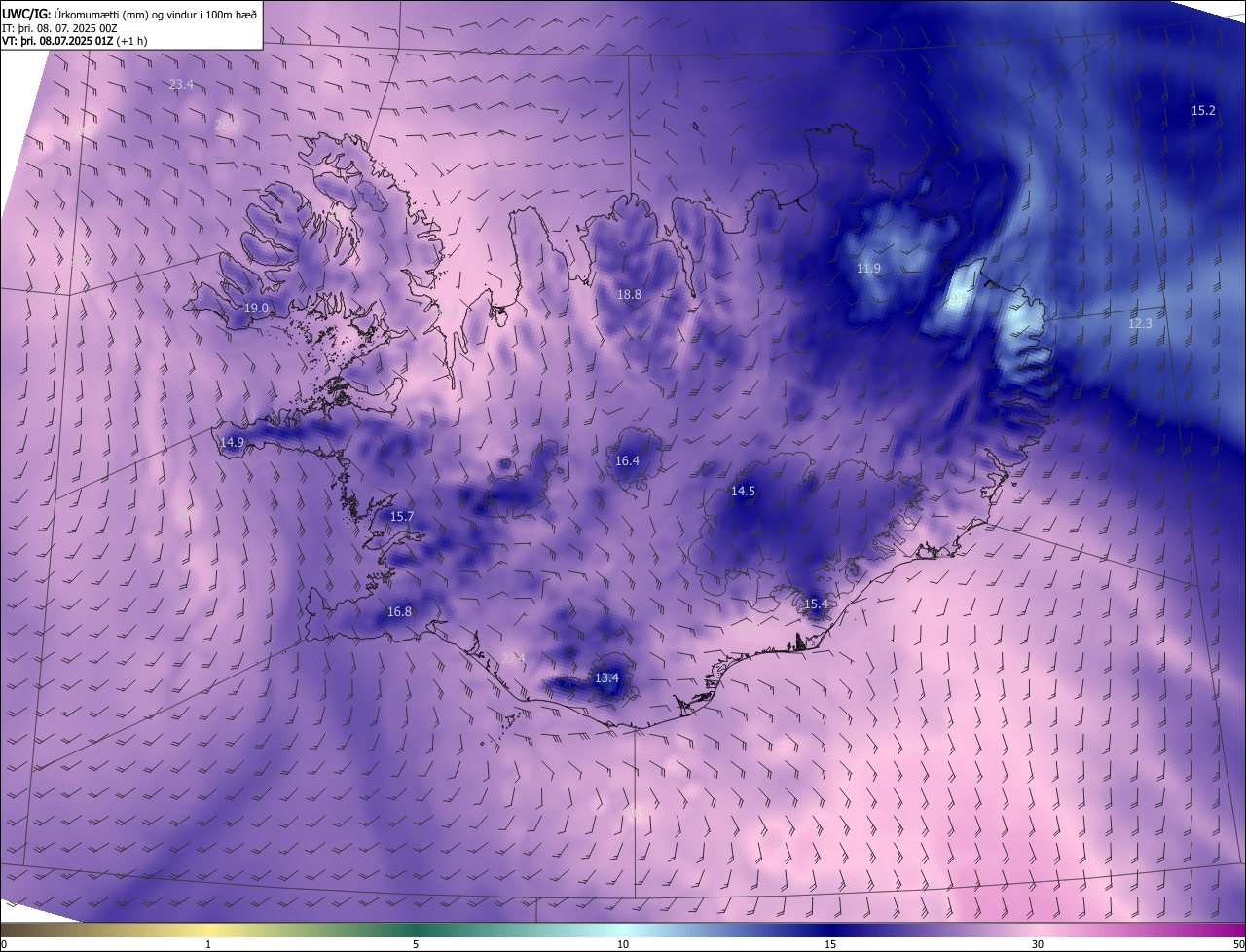This screenshot has width=1246, height=952.
Task: Click the colorbar tick label 10
Action: click(x=623, y=945)
